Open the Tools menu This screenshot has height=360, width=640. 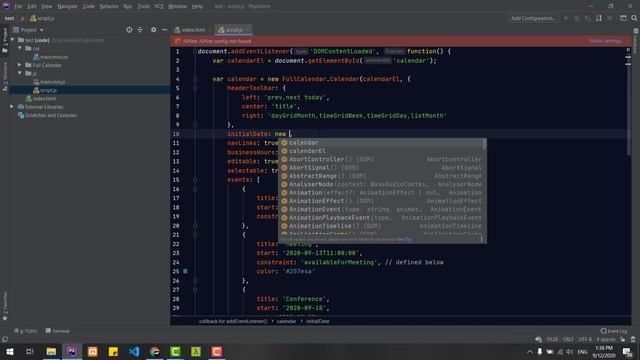[x=143, y=7]
